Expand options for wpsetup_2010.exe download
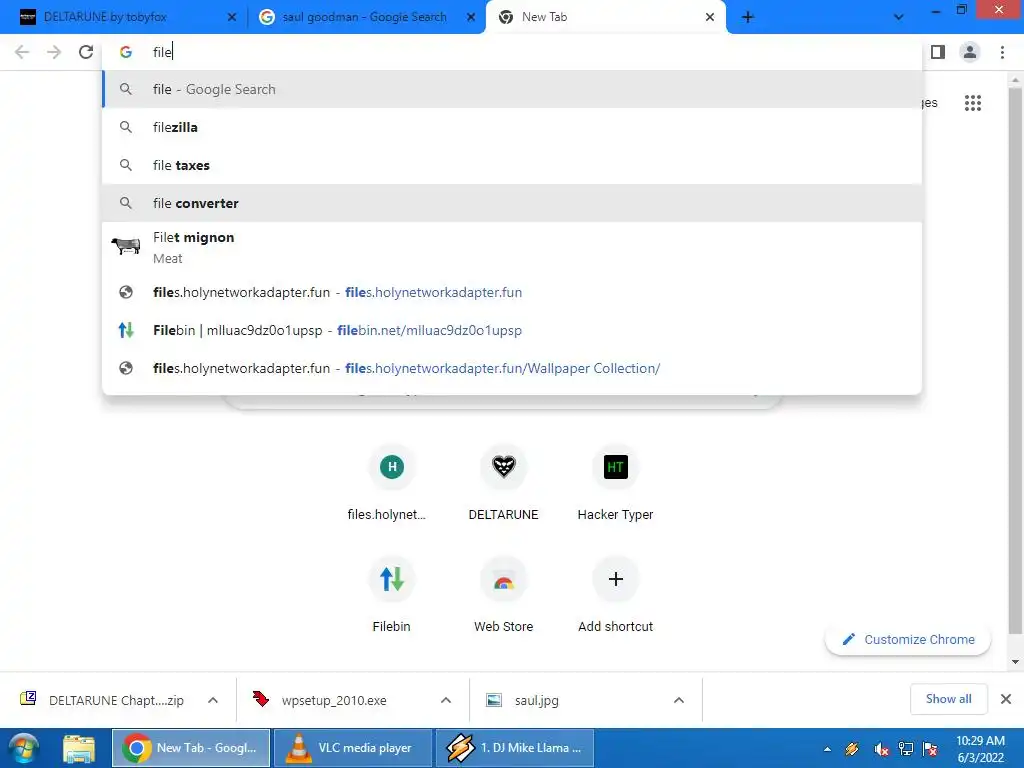 click(446, 700)
